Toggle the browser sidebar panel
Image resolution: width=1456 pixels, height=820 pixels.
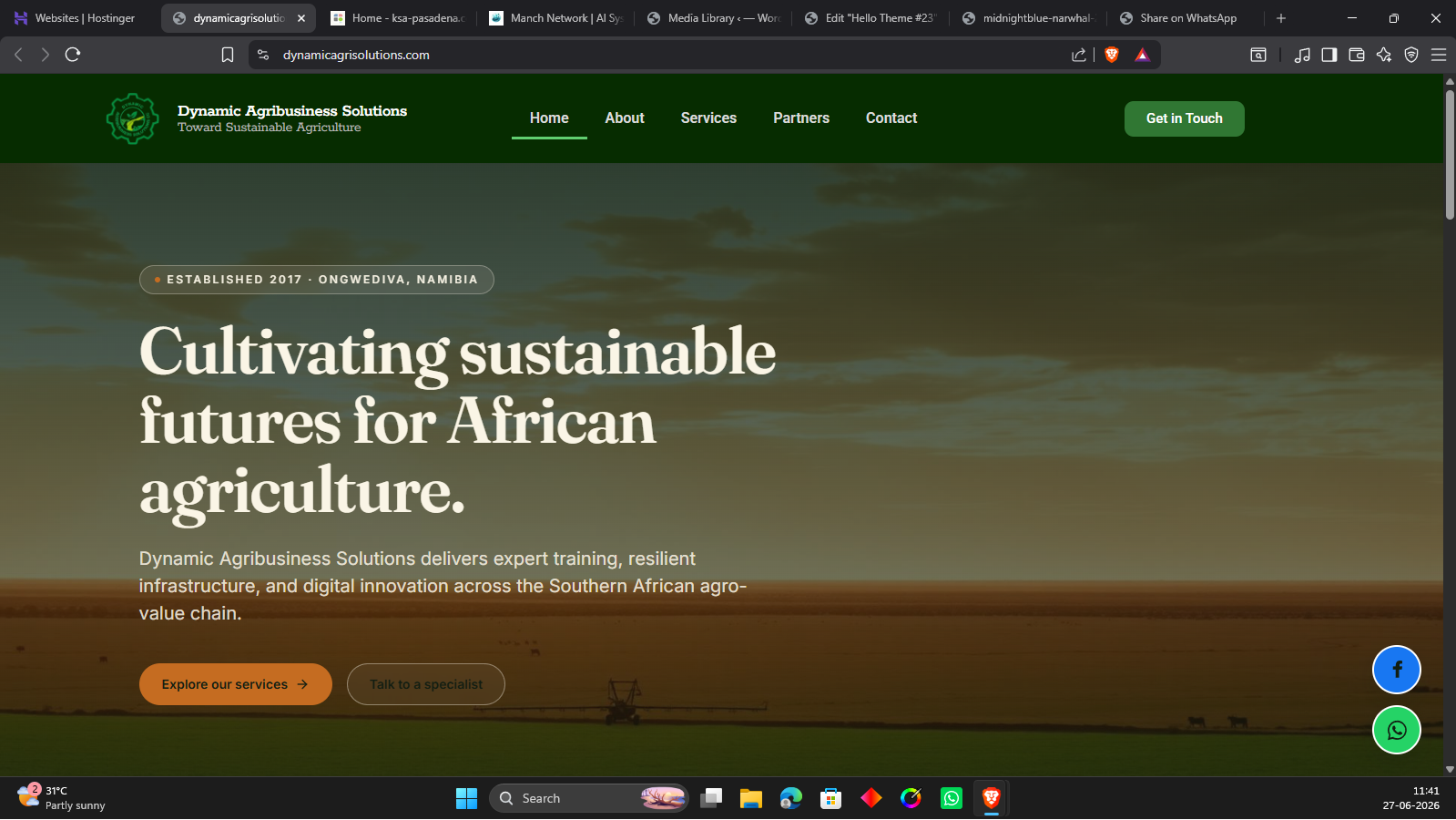1329,55
